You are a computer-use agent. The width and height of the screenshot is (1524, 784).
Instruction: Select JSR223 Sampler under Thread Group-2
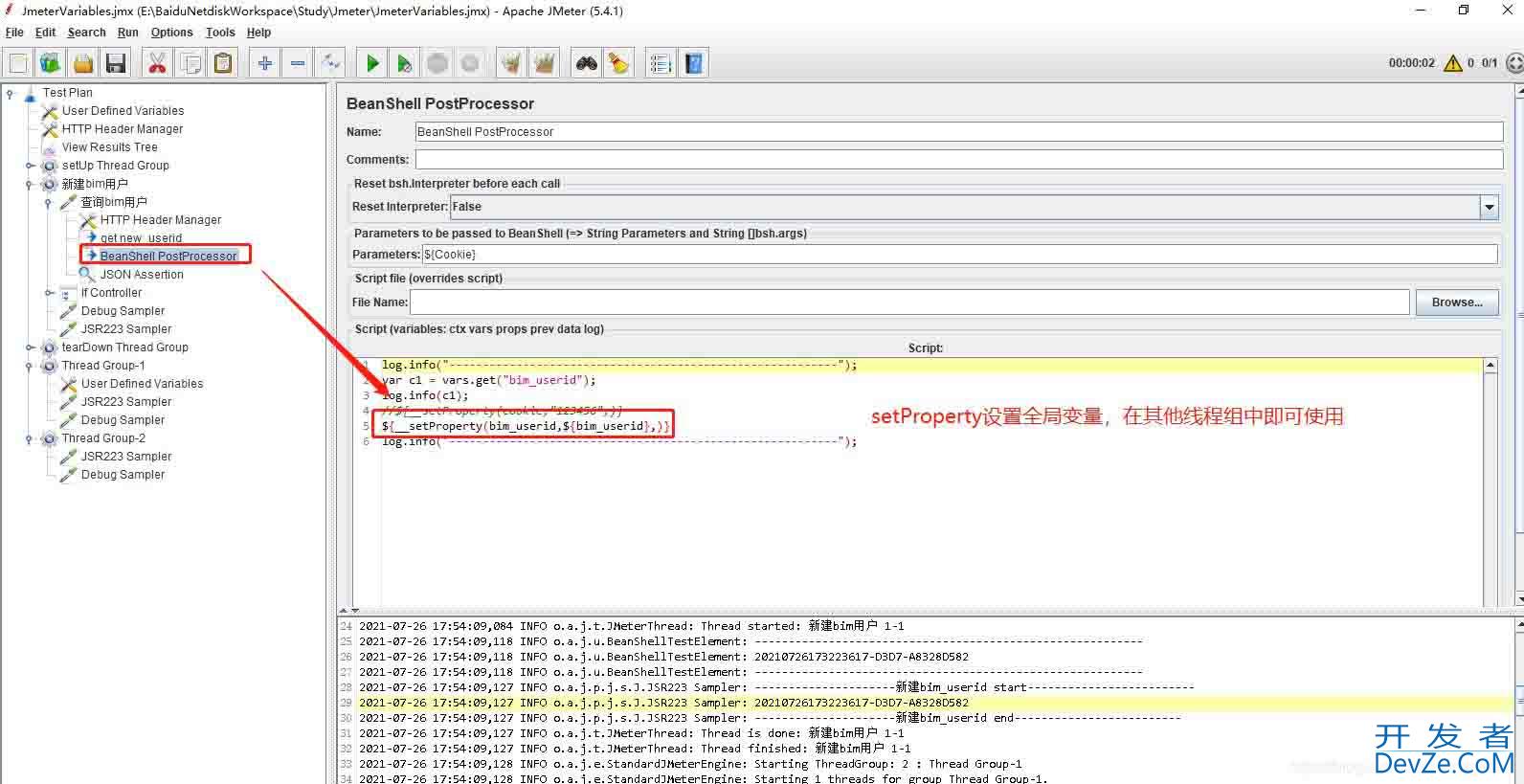pyautogui.click(x=126, y=457)
